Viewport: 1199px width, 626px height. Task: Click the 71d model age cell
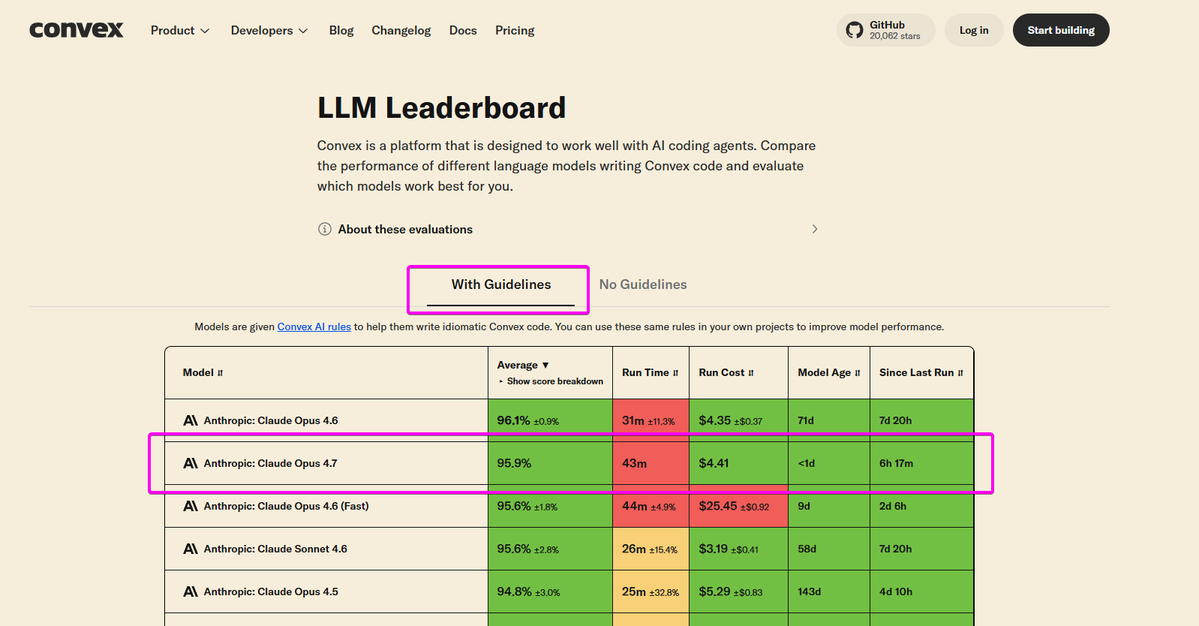[x=829, y=420]
